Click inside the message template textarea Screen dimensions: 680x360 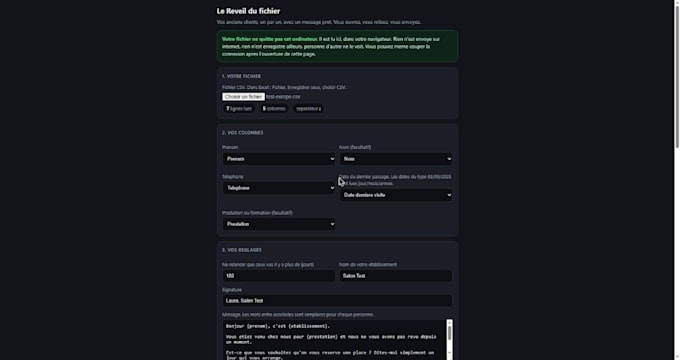(334, 340)
